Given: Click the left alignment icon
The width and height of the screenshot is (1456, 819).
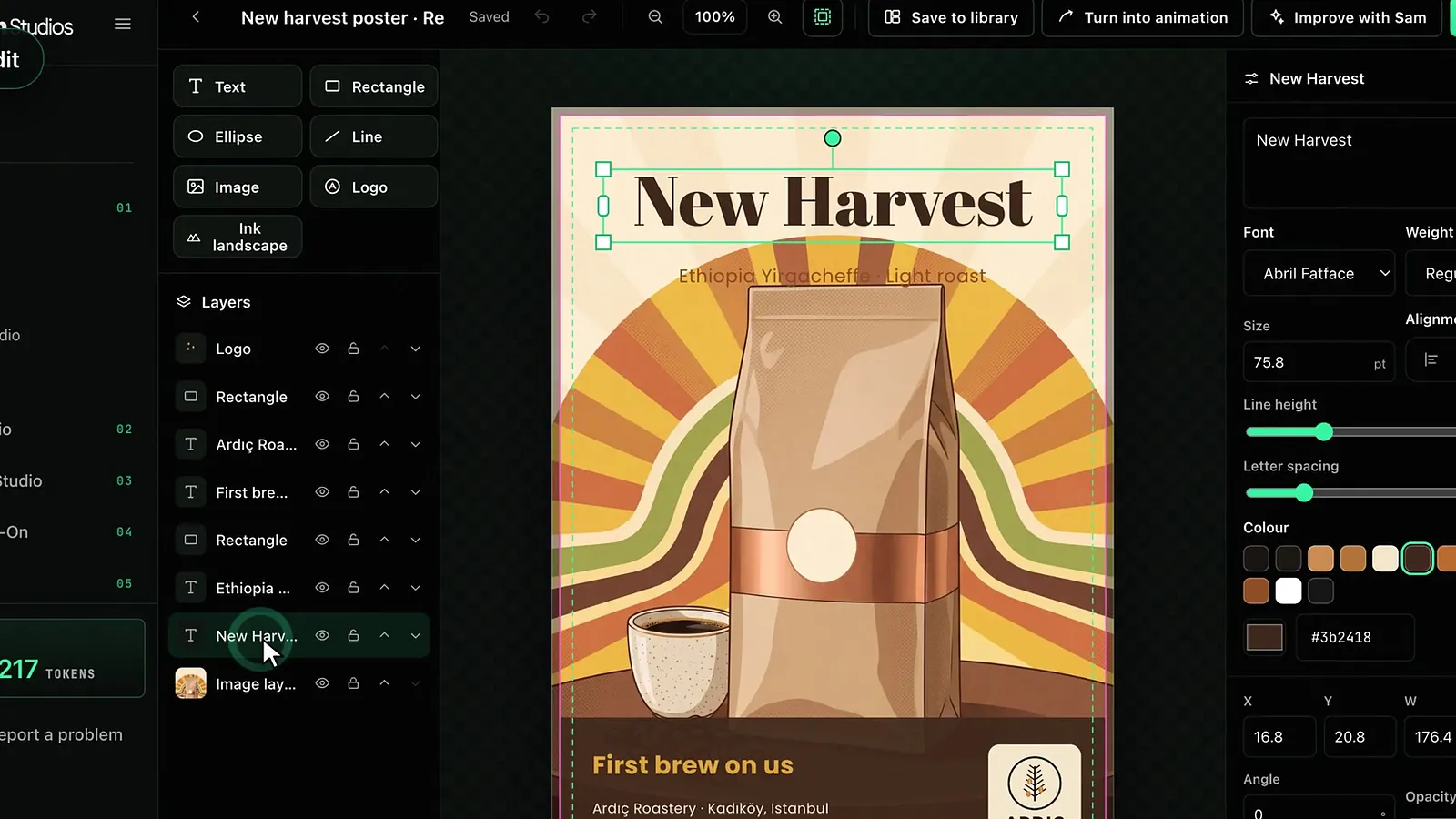Looking at the screenshot, I should tap(1431, 359).
